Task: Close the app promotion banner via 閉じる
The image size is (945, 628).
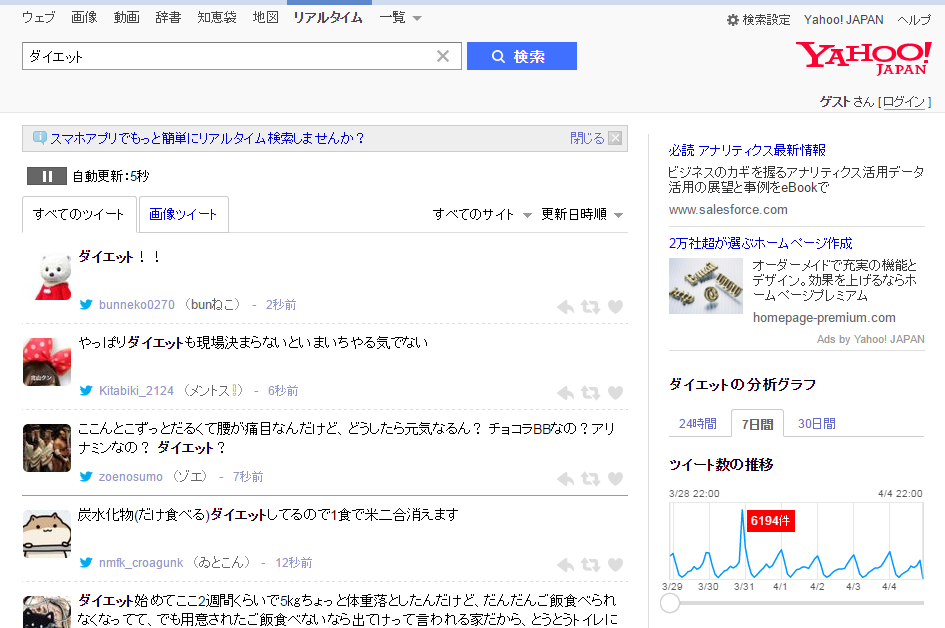Action: (x=595, y=139)
